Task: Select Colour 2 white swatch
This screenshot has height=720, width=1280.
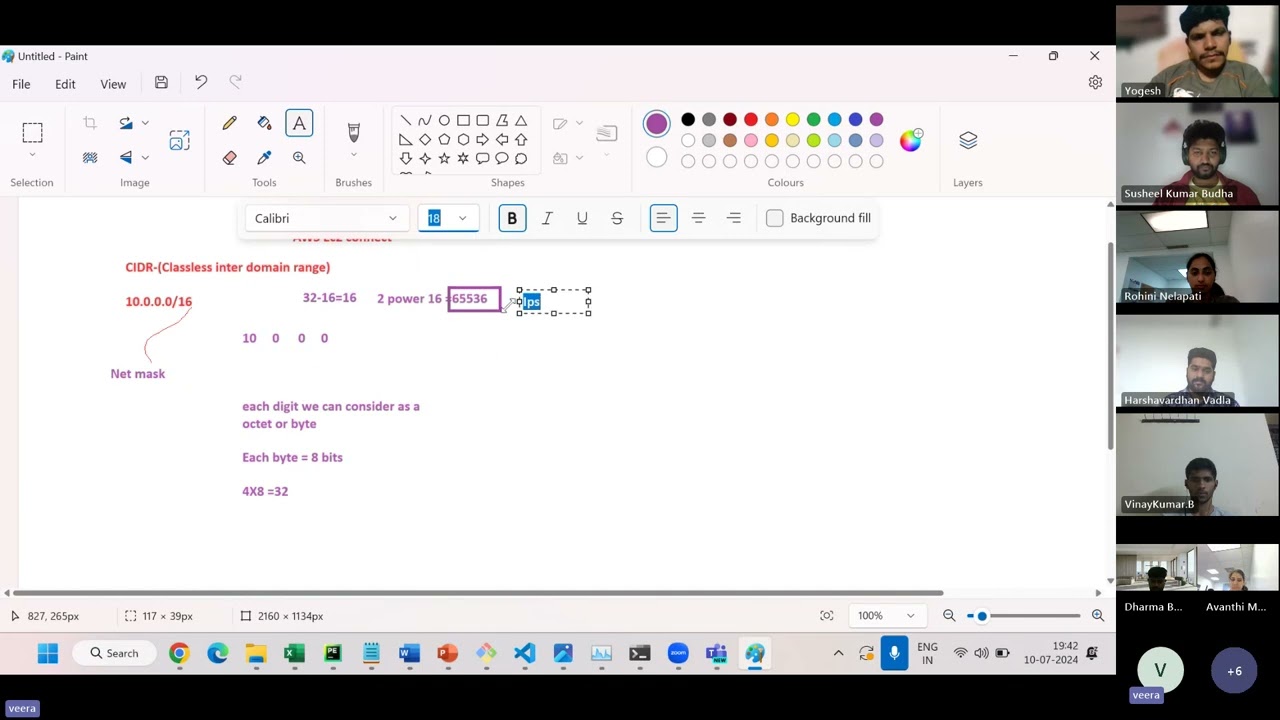Action: [656, 157]
